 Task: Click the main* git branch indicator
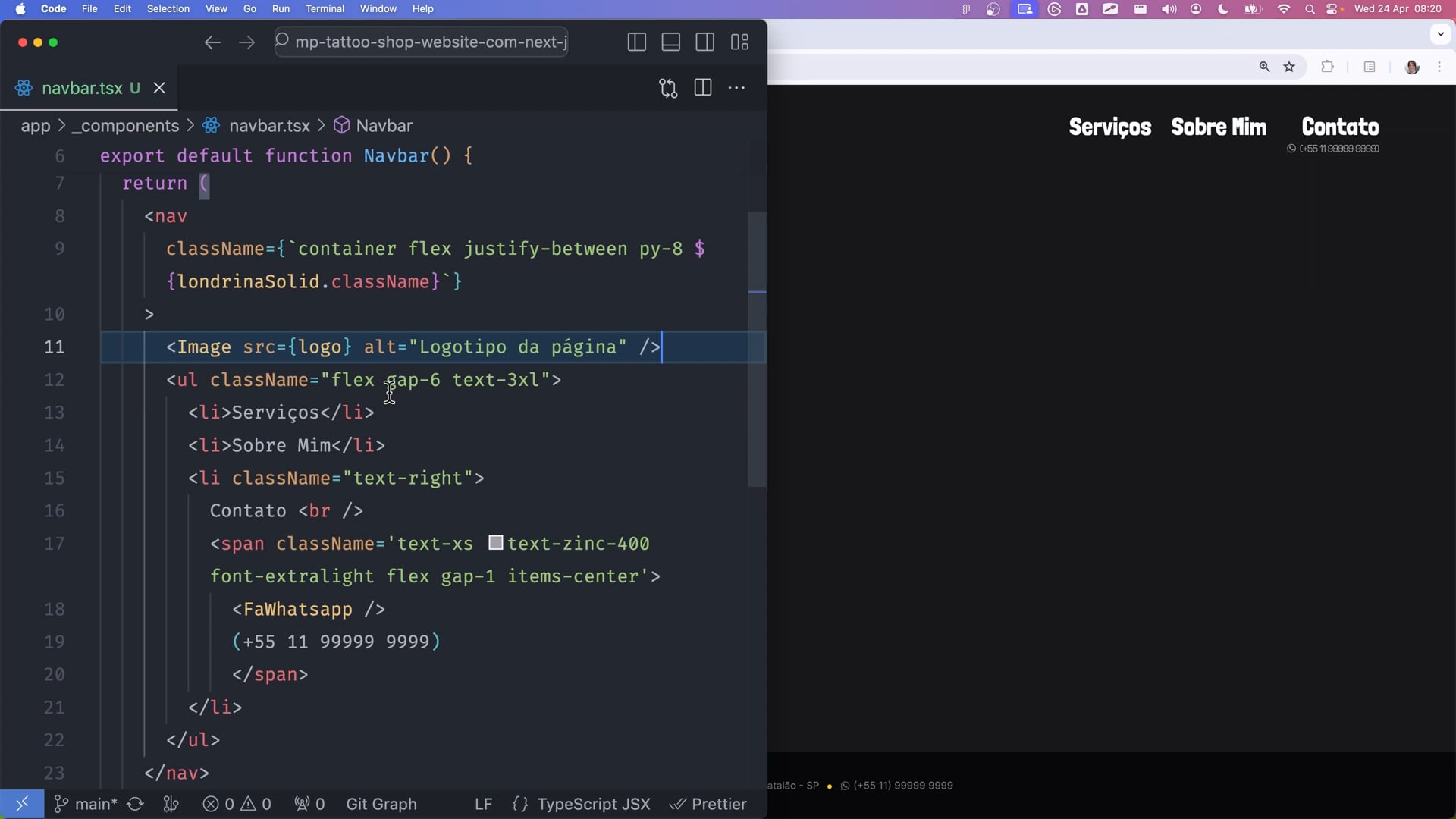[x=86, y=804]
